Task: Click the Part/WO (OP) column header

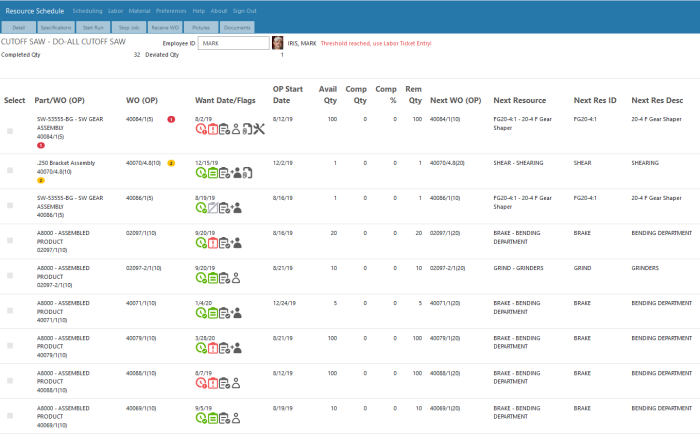Action: pos(59,100)
